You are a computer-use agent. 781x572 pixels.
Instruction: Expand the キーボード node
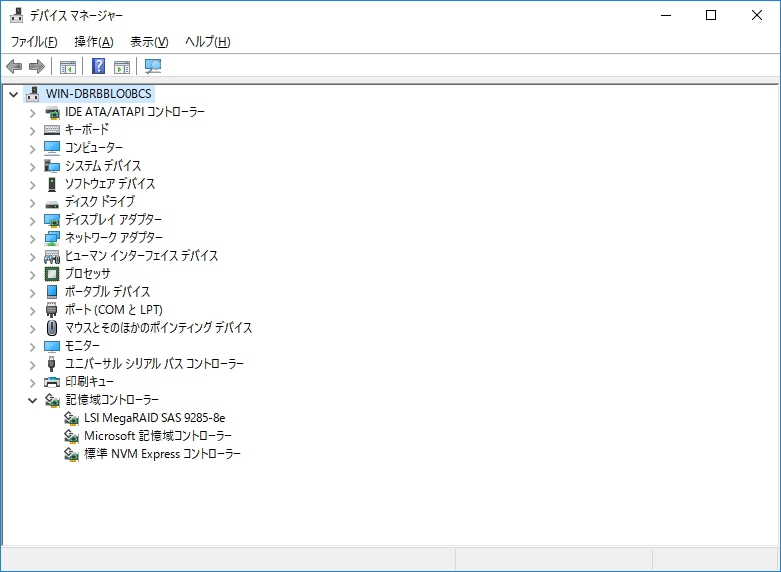(32, 131)
